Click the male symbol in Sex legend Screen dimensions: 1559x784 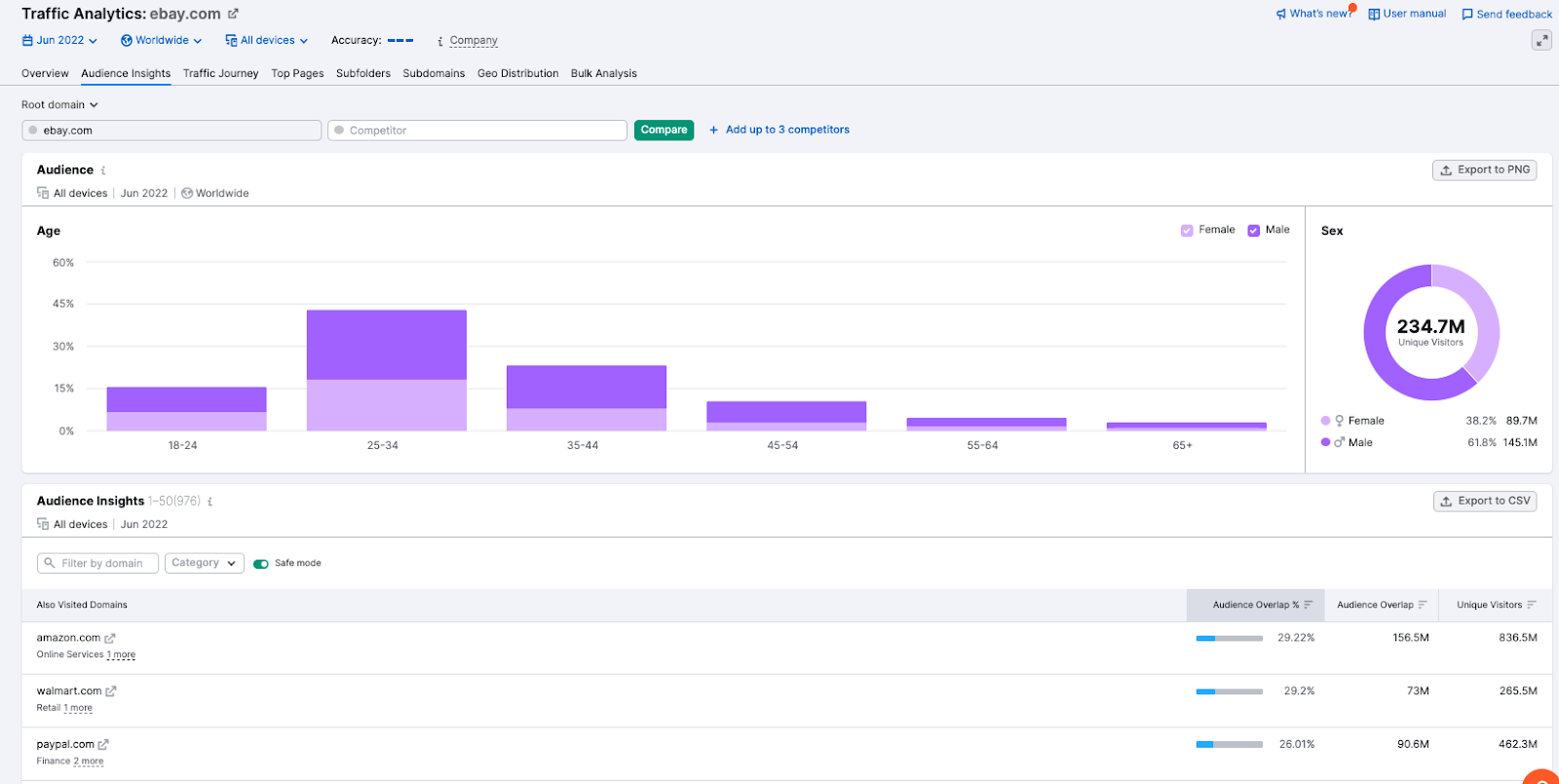point(1340,442)
